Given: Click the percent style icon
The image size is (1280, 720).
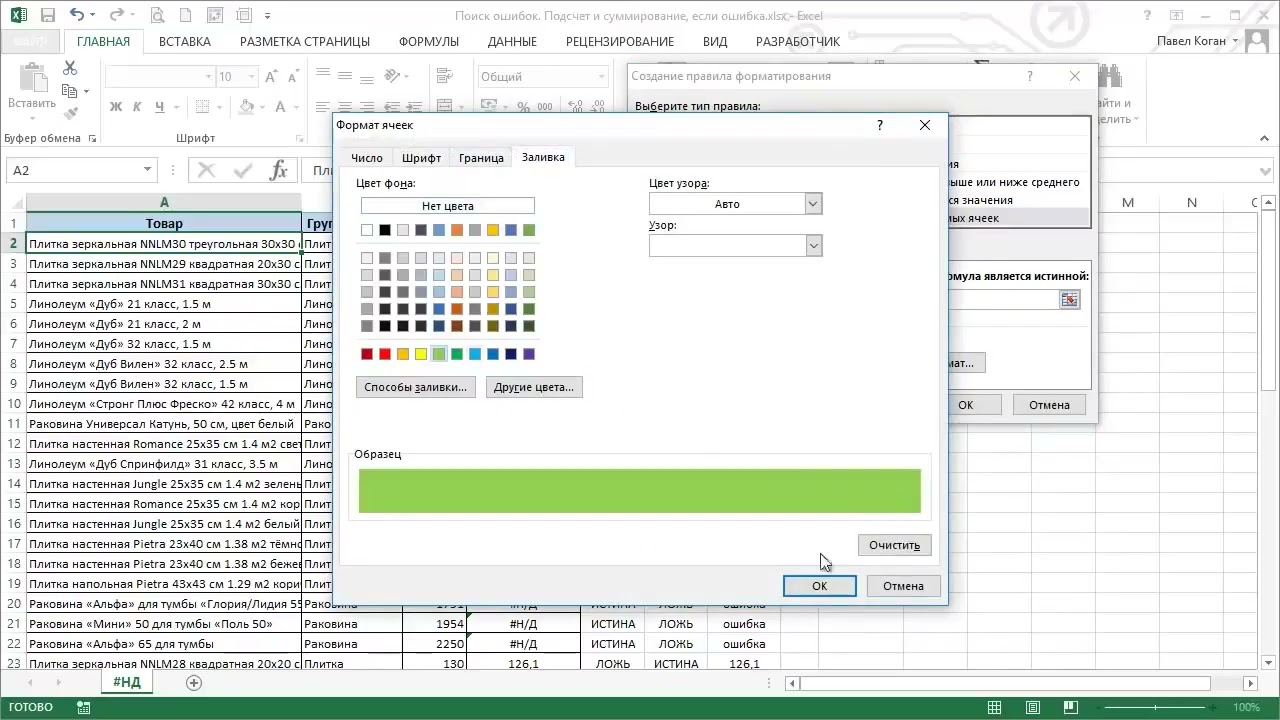Looking at the screenshot, I should click(x=524, y=107).
